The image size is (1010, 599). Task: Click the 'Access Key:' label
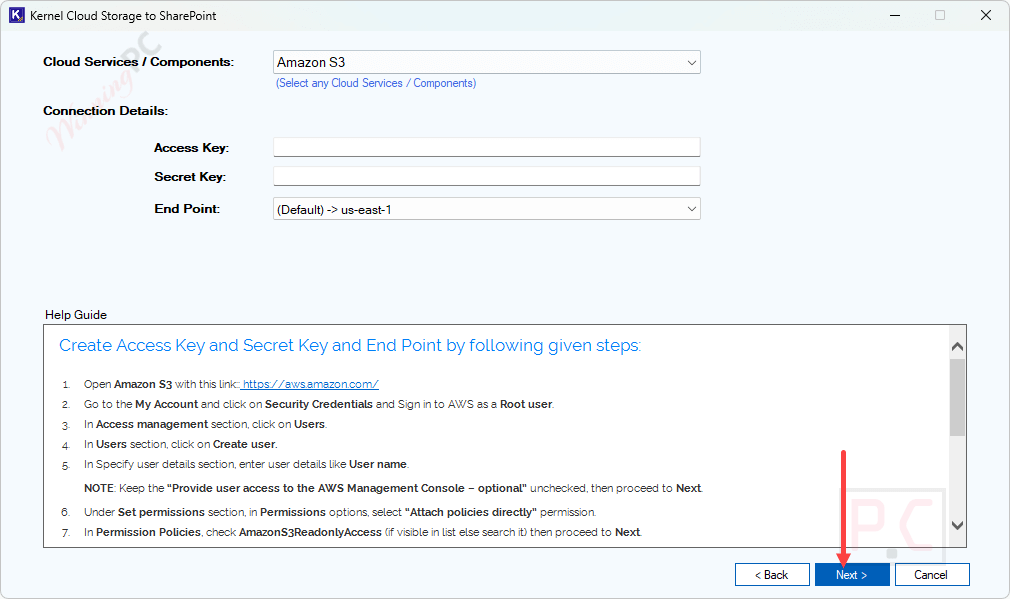click(x=191, y=148)
